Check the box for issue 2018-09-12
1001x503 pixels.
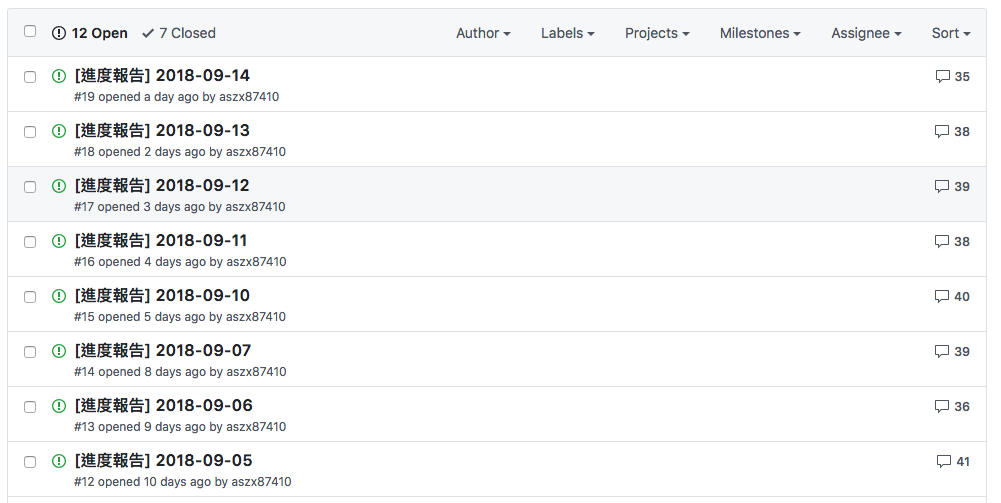coord(30,187)
